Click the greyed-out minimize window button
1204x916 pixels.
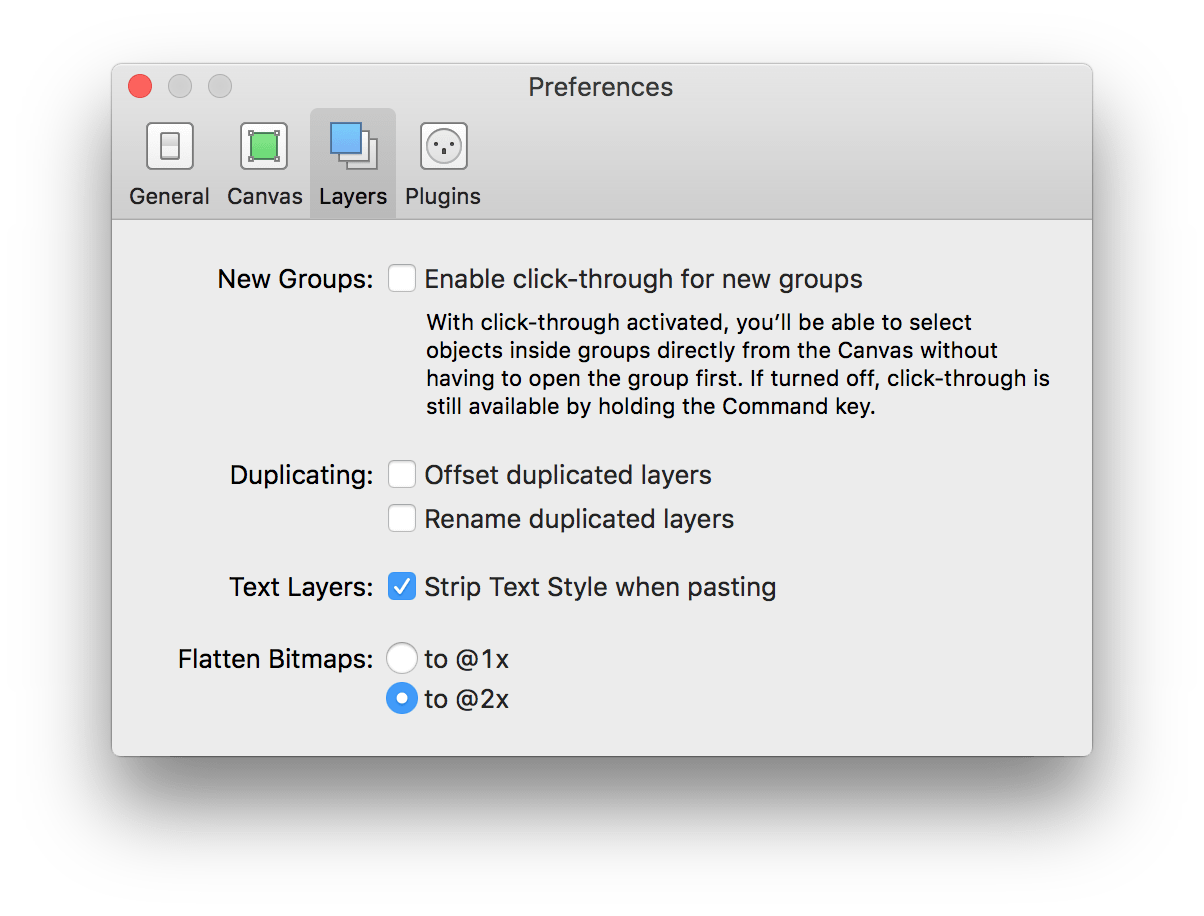180,87
